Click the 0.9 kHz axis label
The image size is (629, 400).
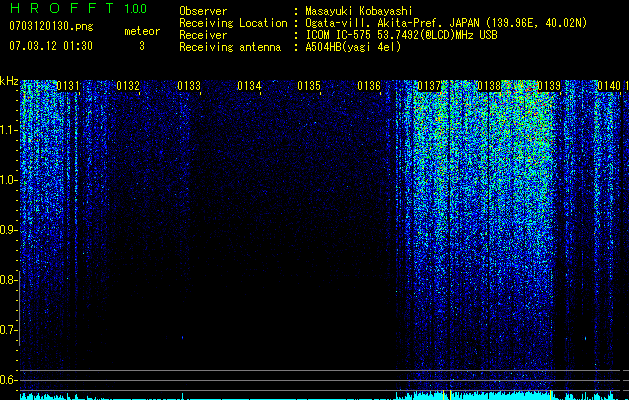click(x=7, y=230)
